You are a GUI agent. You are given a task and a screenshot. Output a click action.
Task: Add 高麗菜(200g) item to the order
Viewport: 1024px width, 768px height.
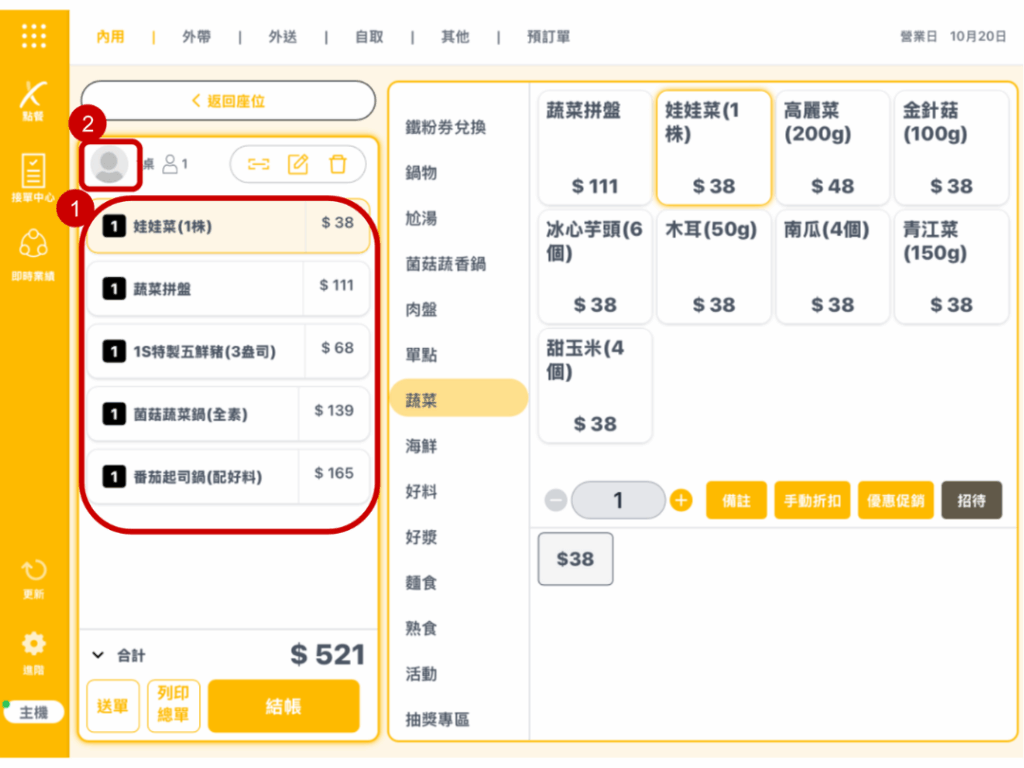tap(832, 147)
